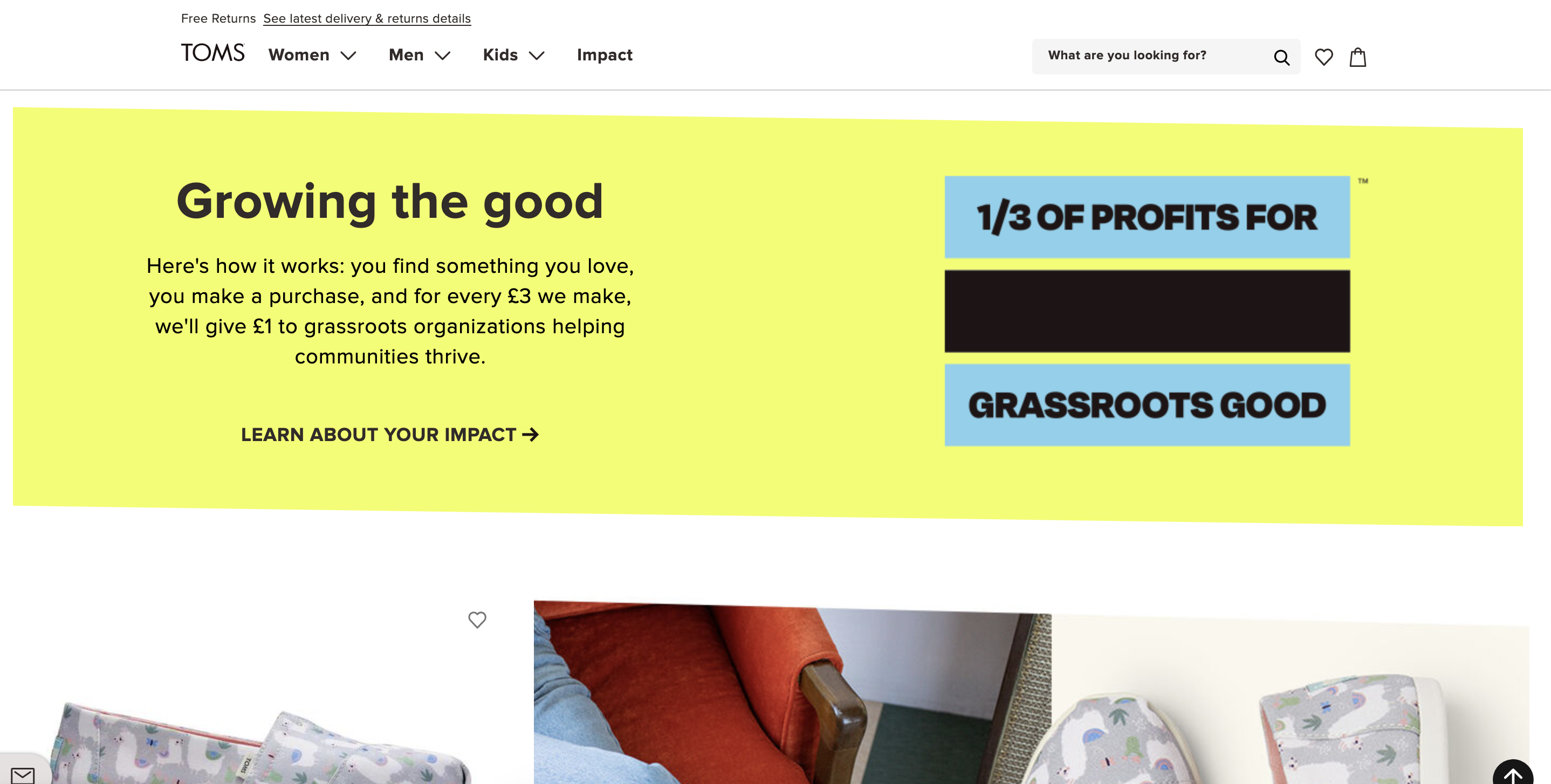Click into the search input field

[x=1155, y=55]
